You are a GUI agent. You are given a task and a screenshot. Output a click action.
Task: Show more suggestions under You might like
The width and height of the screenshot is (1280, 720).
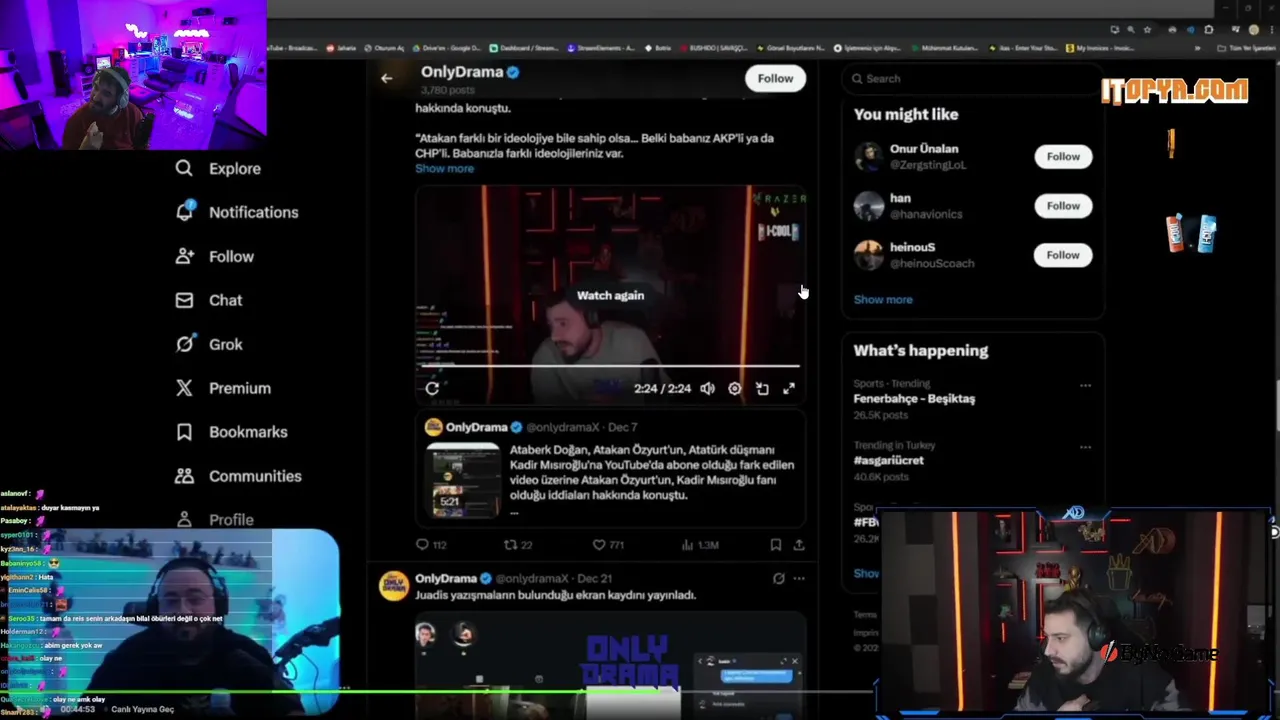pyautogui.click(x=883, y=299)
